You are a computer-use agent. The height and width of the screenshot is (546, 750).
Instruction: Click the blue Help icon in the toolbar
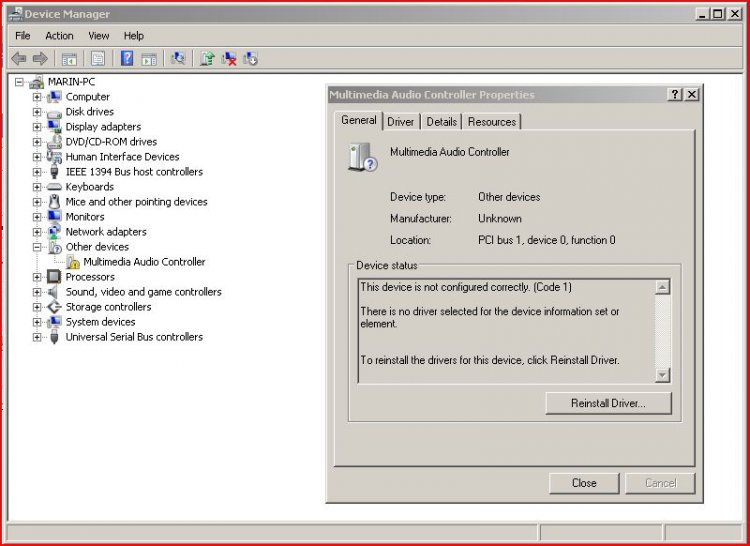pos(127,59)
